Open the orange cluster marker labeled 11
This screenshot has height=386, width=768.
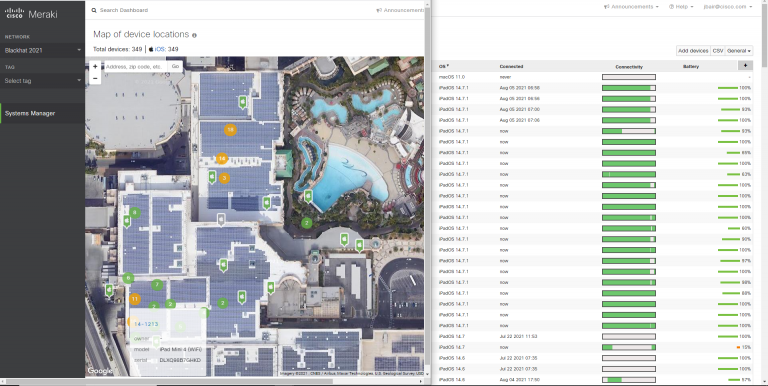pyautogui.click(x=135, y=299)
